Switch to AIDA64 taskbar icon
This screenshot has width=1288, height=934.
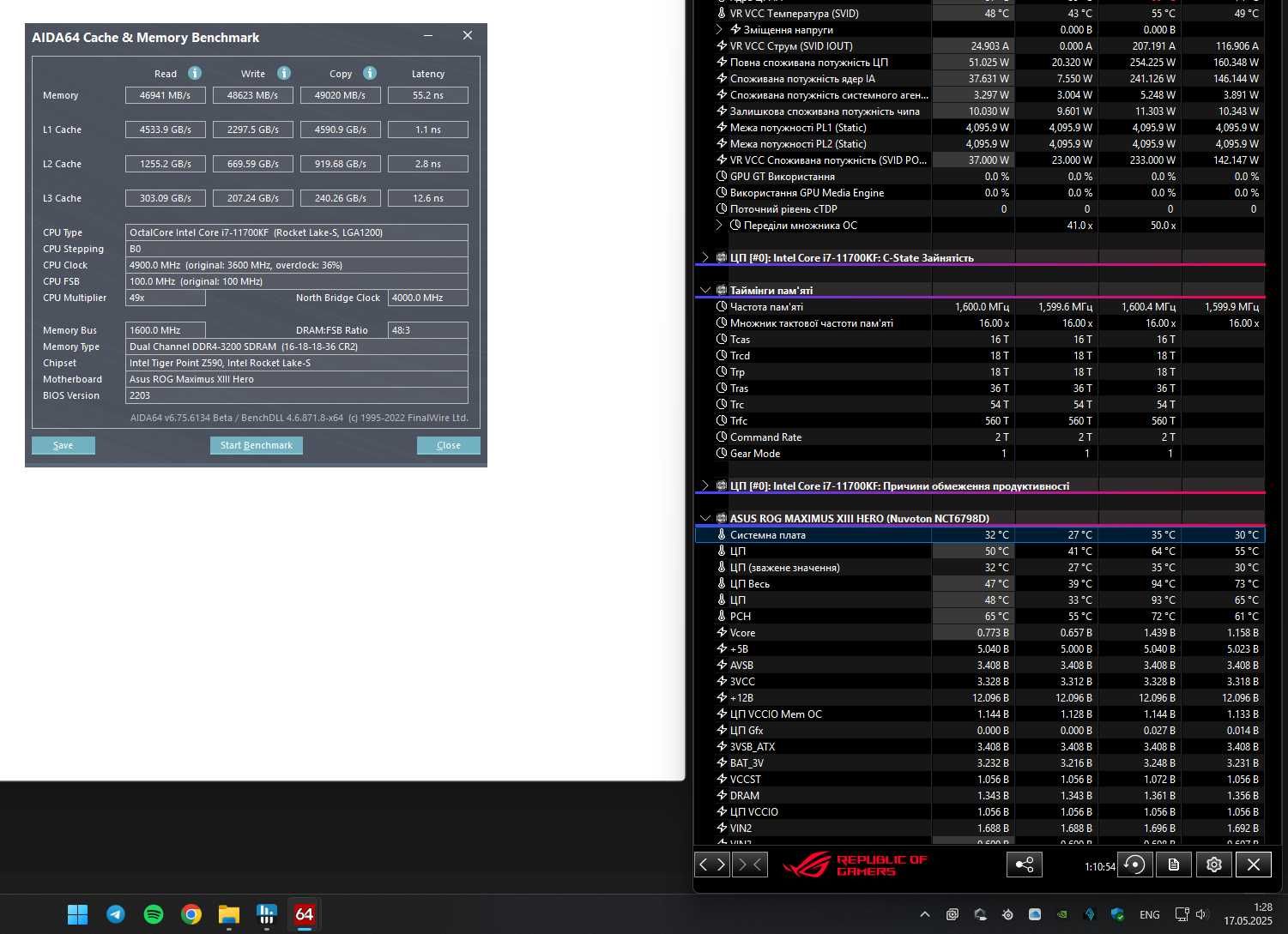[x=305, y=914]
